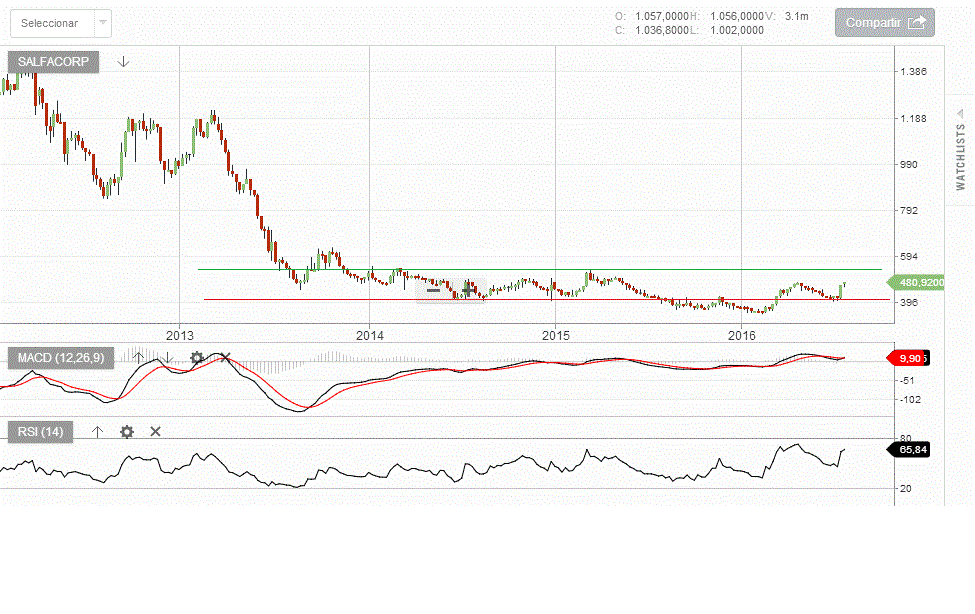Close the RSI (14) indicator panel
Screen dimensions: 975x614
click(x=155, y=431)
